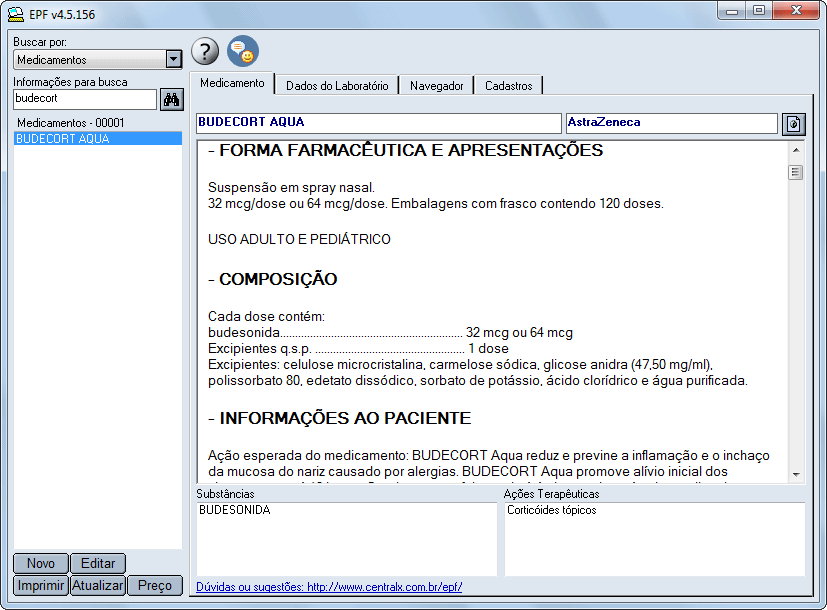
Task: Click the Novo button
Action: [x=41, y=564]
